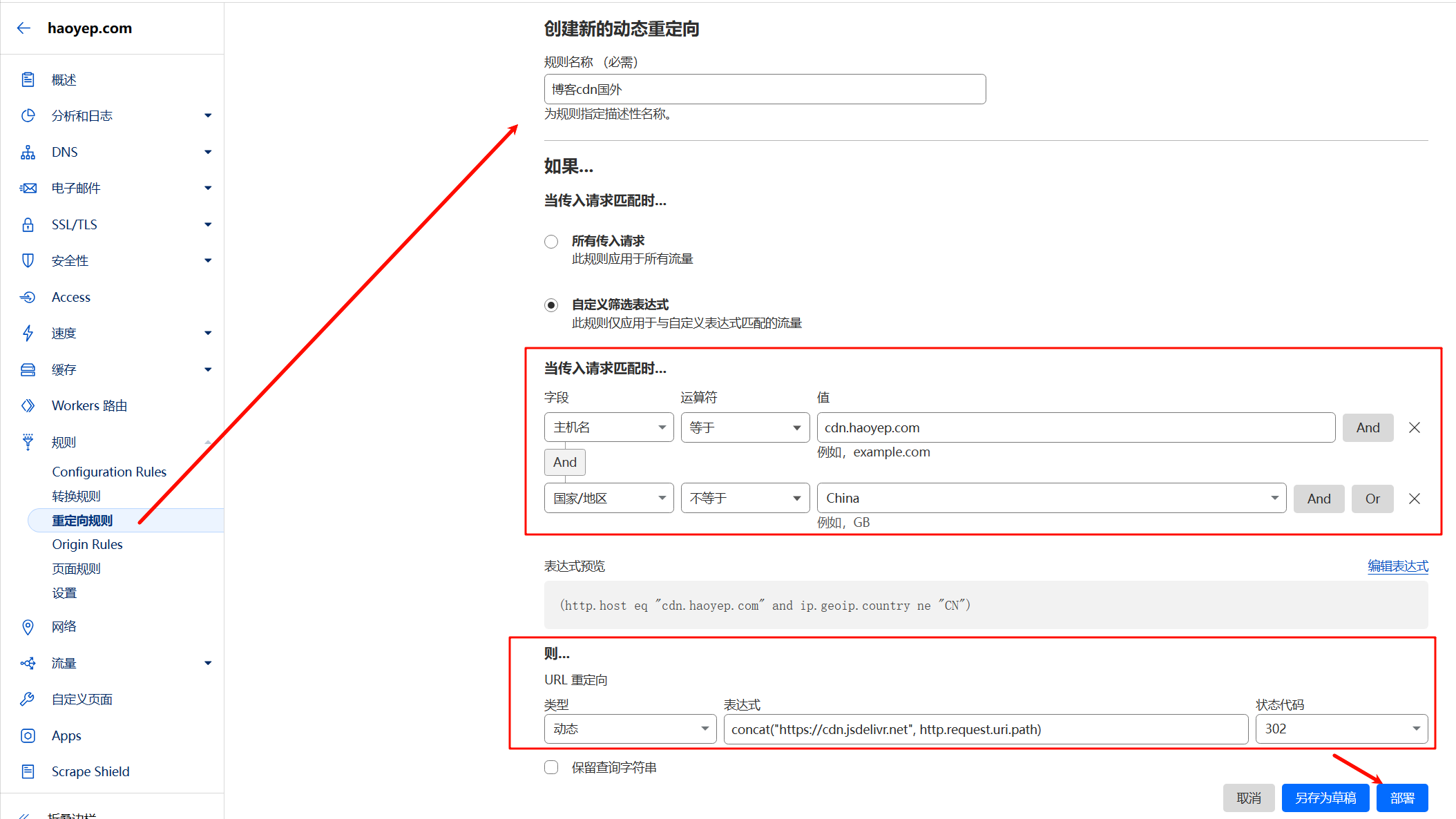Click the Or button in country row
This screenshot has width=1456, height=819.
[x=1372, y=499]
